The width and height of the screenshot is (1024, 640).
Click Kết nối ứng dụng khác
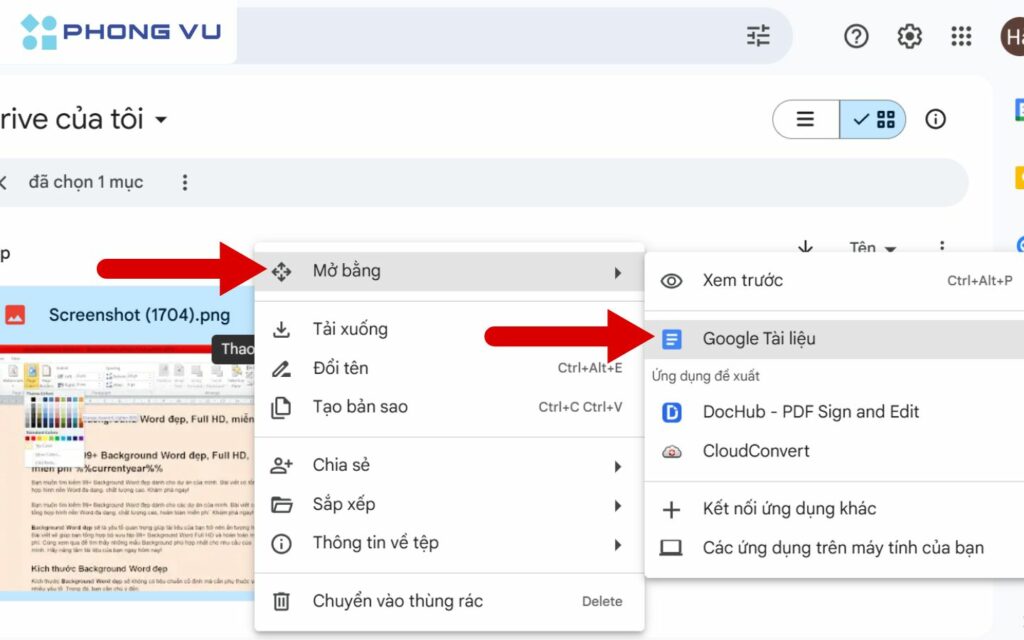tap(789, 508)
